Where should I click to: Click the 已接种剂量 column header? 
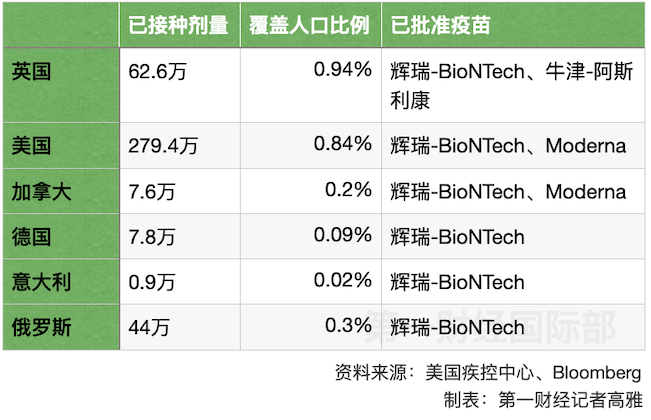(180, 25)
